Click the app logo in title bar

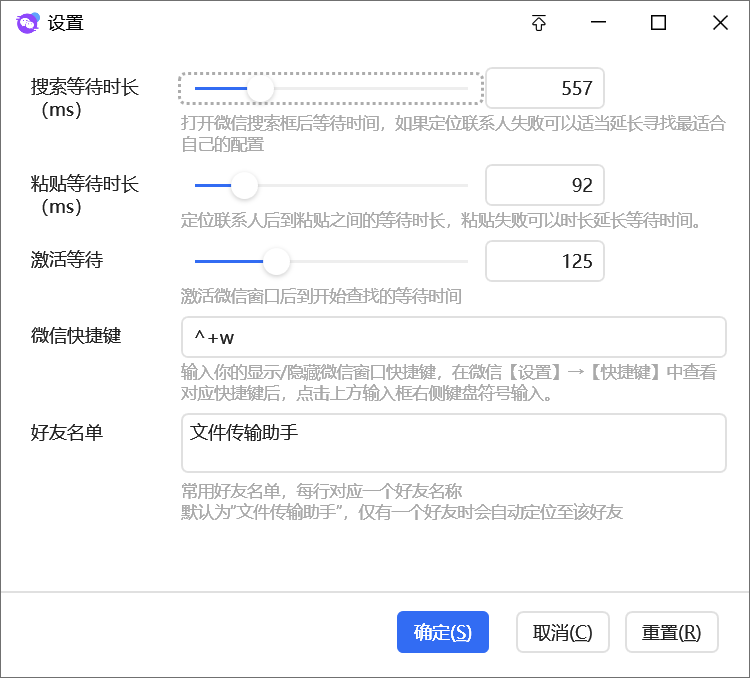28,23
